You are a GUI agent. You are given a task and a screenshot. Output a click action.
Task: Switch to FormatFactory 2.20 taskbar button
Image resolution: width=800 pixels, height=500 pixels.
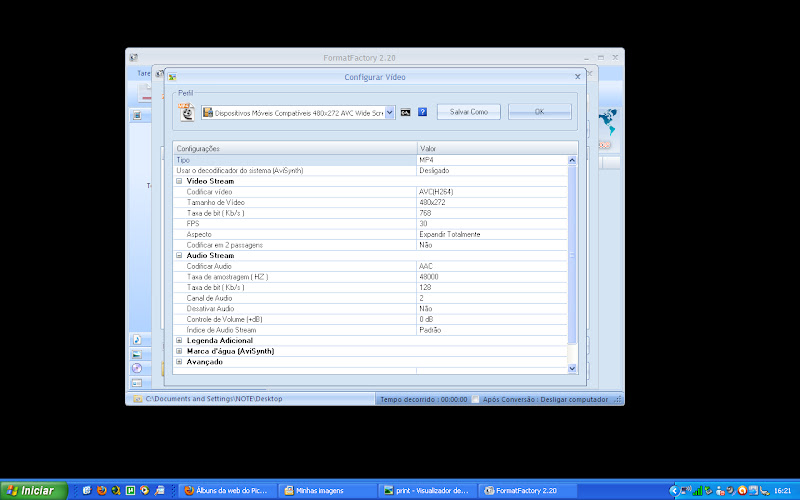pos(529,490)
